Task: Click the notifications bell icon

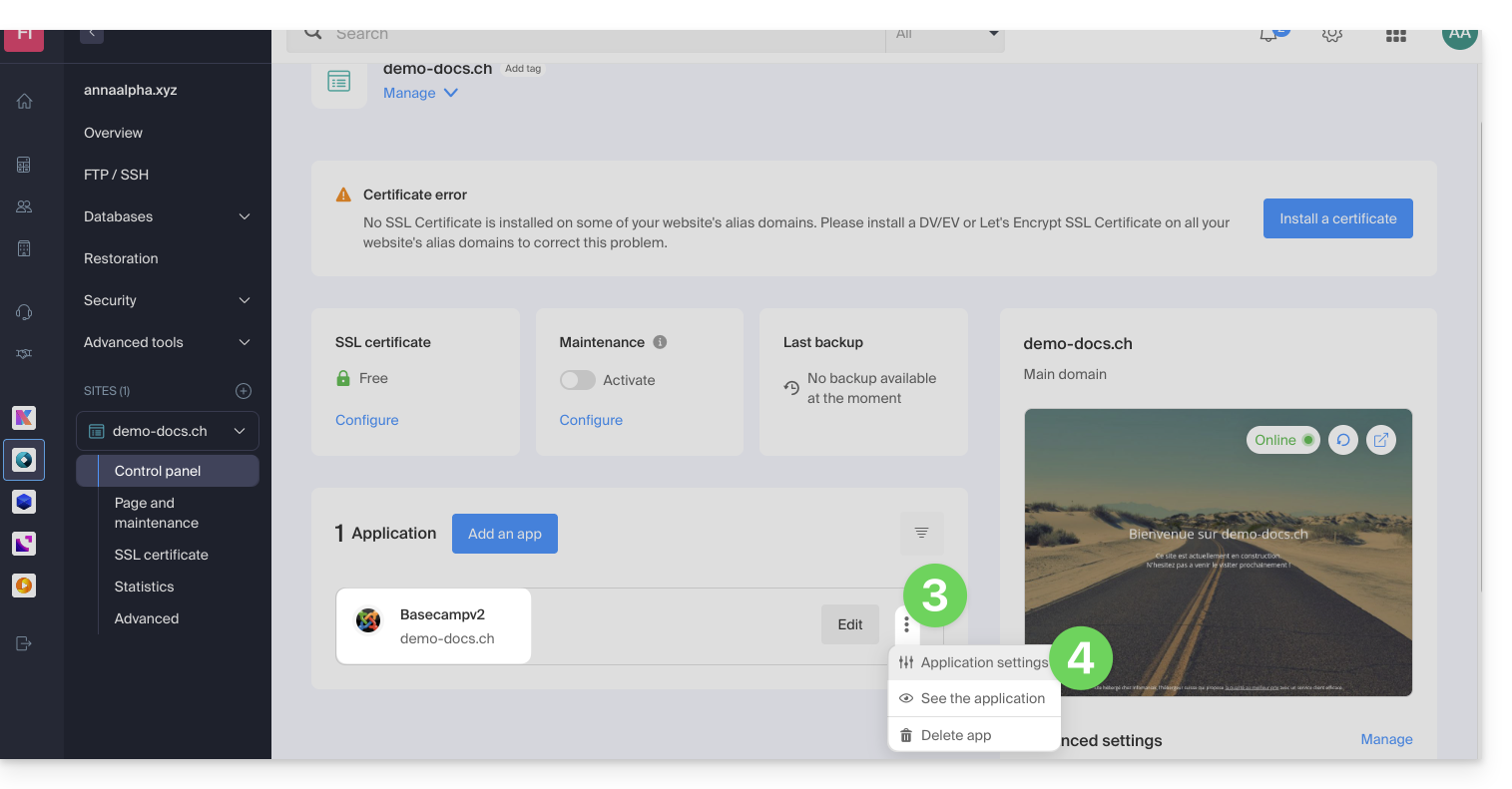Action: pos(1268,35)
